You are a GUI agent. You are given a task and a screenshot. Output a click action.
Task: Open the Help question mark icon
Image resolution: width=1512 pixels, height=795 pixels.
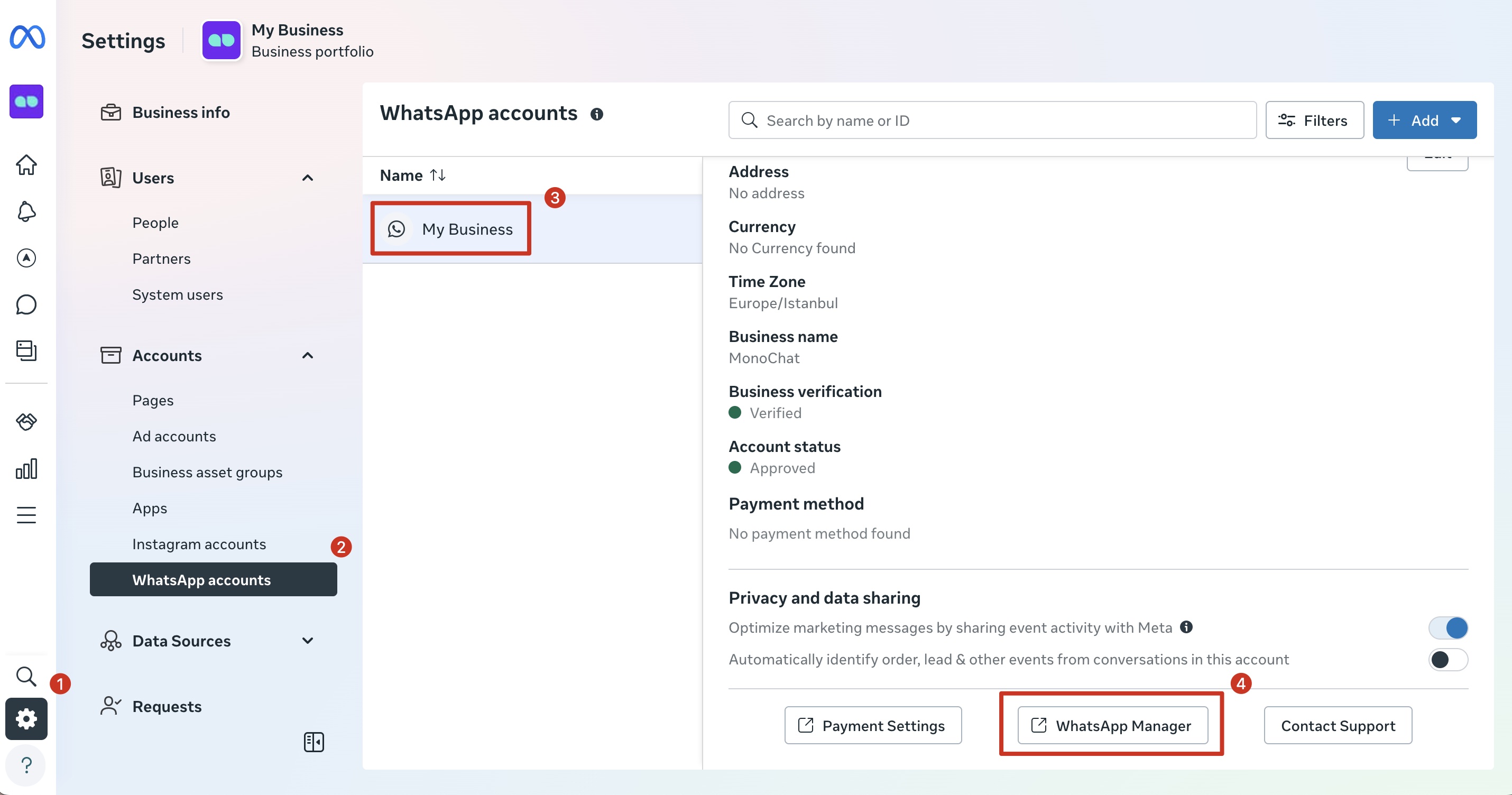[x=26, y=765]
